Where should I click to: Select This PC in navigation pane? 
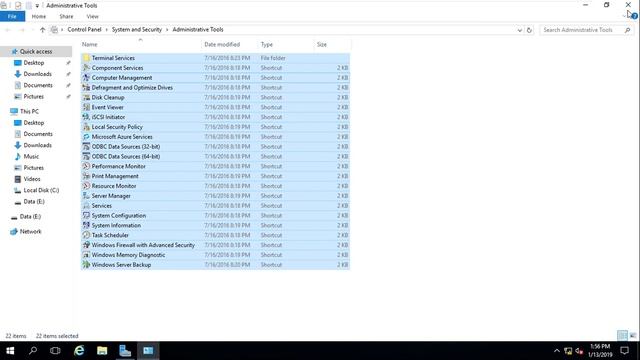(x=29, y=111)
